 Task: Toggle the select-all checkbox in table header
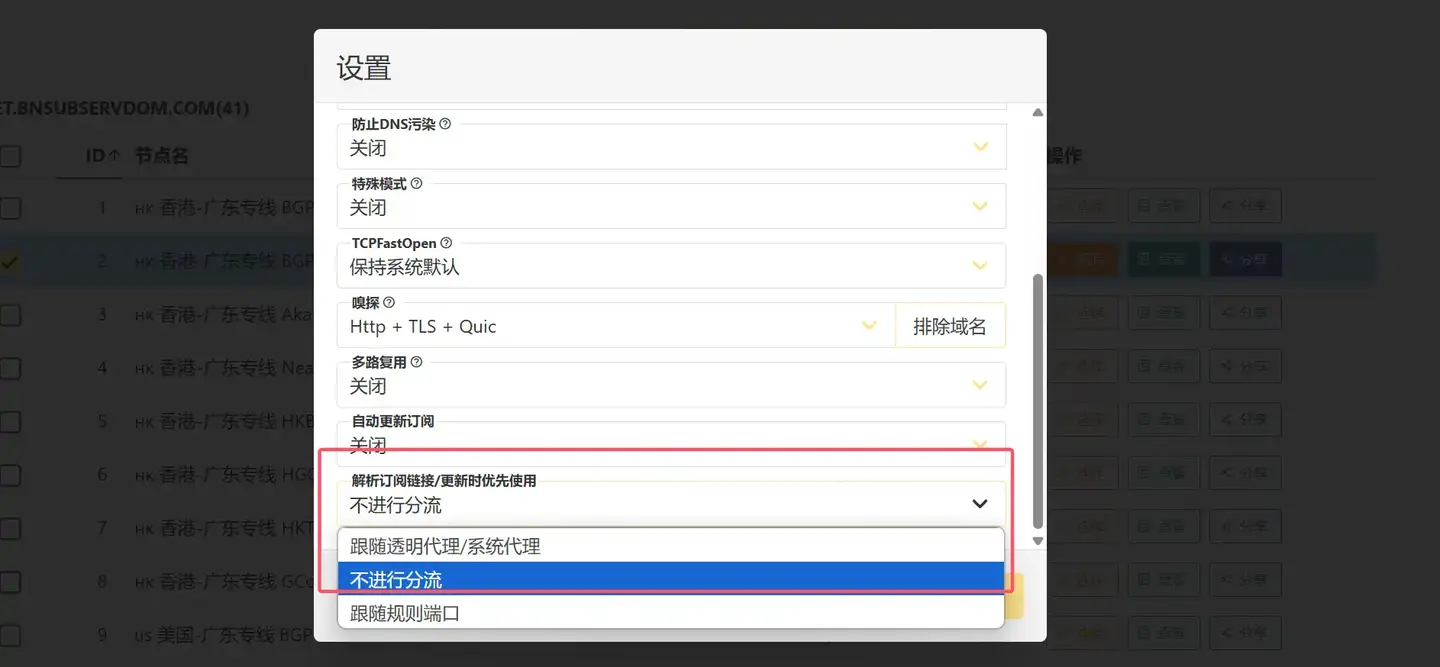coord(10,156)
